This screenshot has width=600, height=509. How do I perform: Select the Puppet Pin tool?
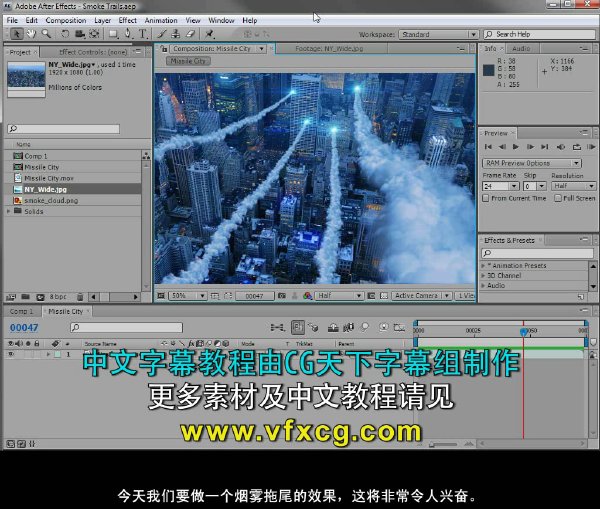(x=209, y=34)
